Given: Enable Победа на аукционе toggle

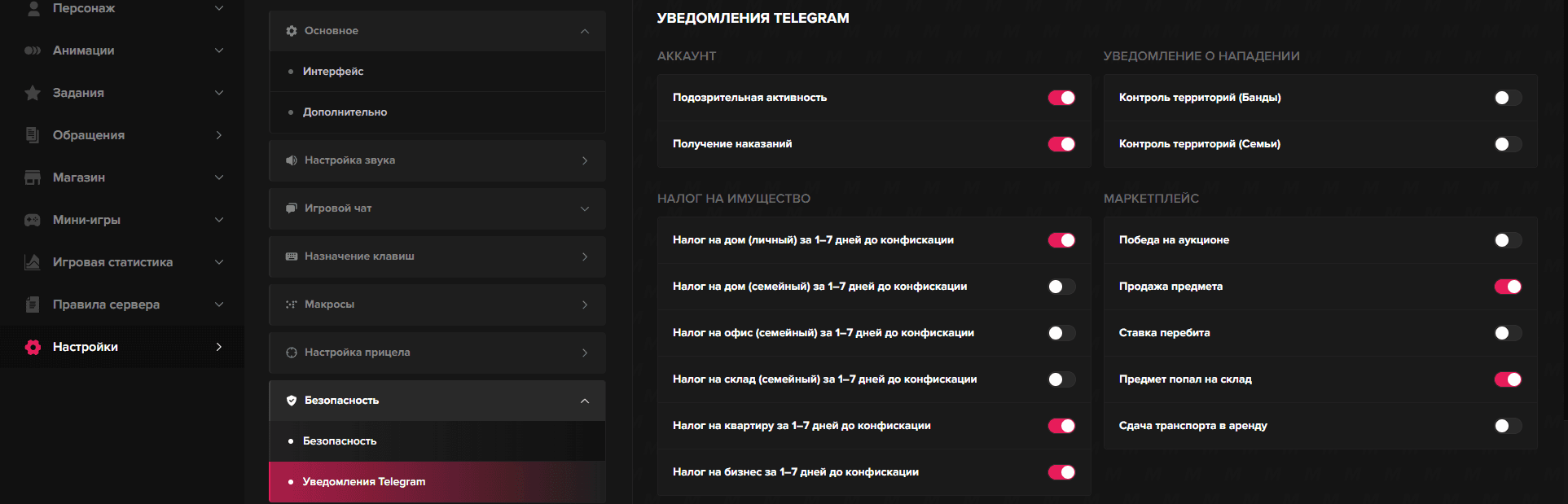Looking at the screenshot, I should [x=1508, y=240].
